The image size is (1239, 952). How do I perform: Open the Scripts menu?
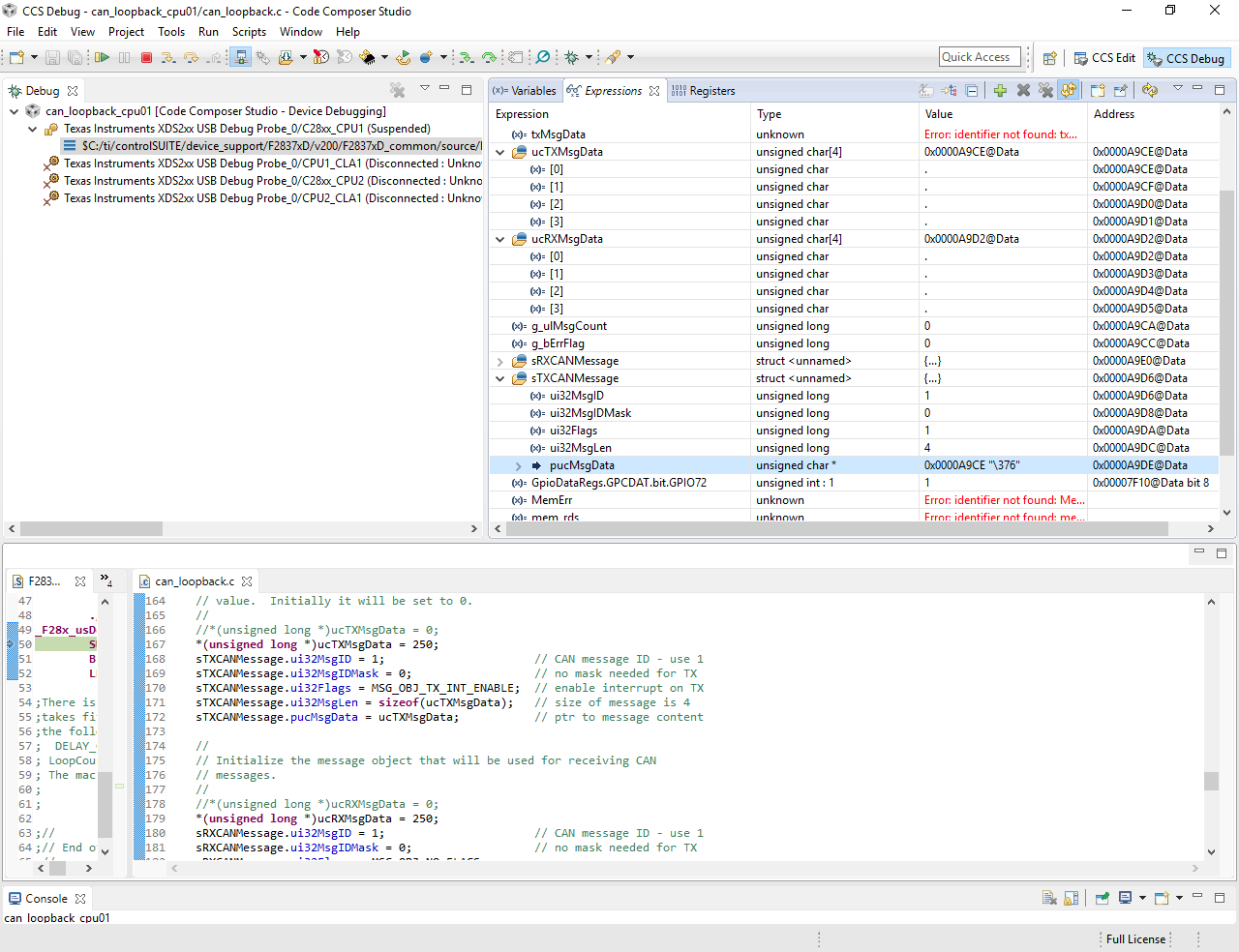click(x=249, y=32)
